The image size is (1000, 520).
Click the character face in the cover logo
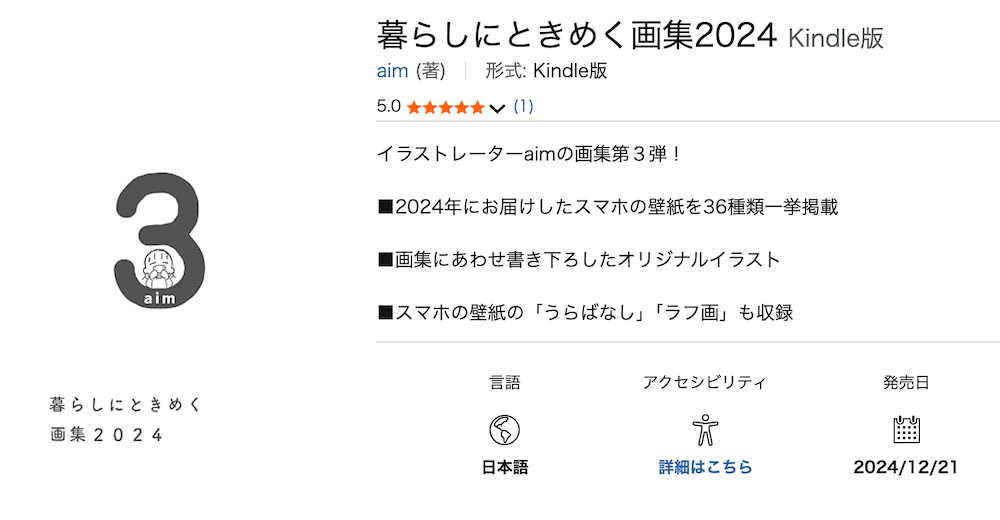coord(159,268)
